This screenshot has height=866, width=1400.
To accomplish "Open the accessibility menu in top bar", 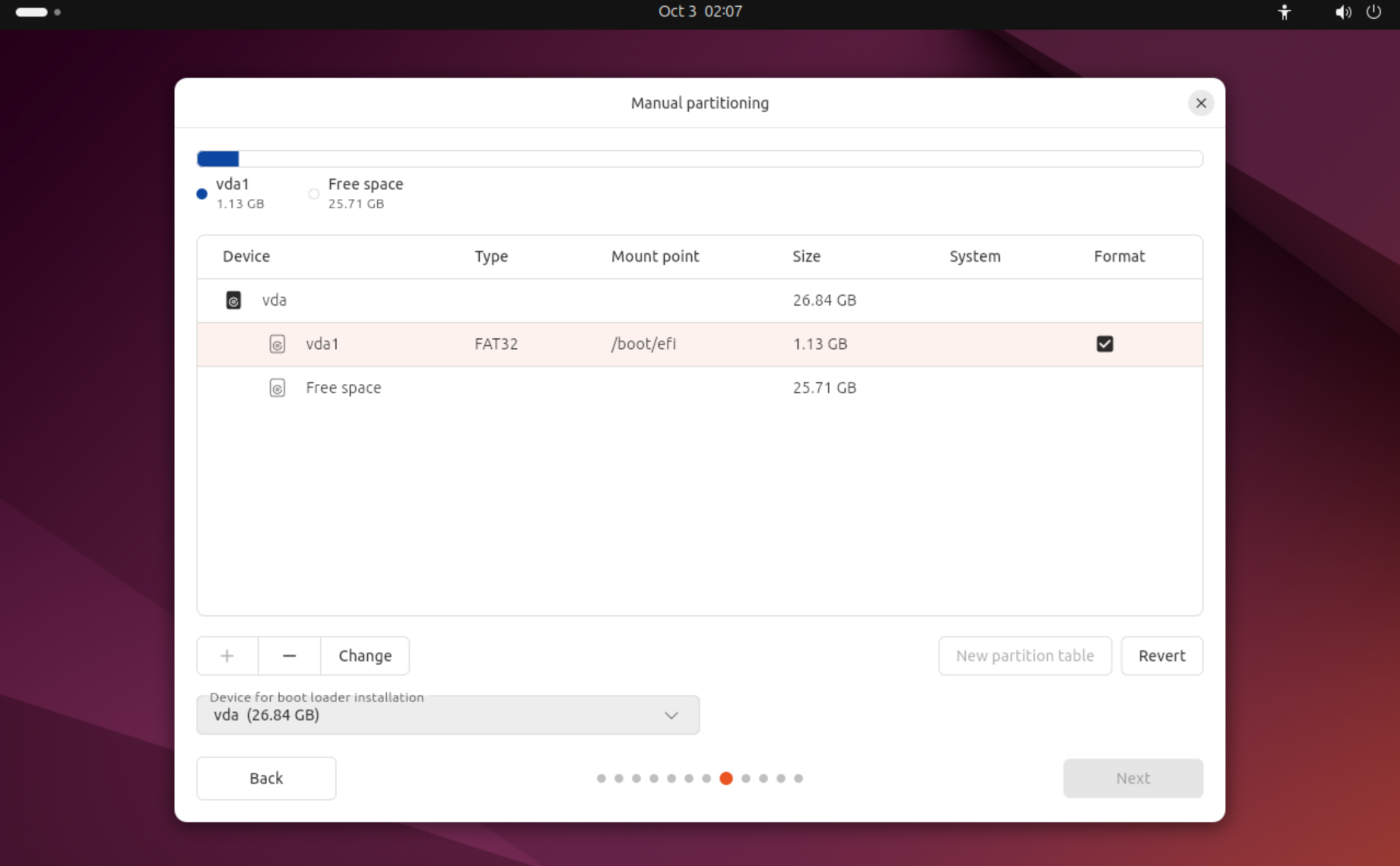I will pos(1284,12).
